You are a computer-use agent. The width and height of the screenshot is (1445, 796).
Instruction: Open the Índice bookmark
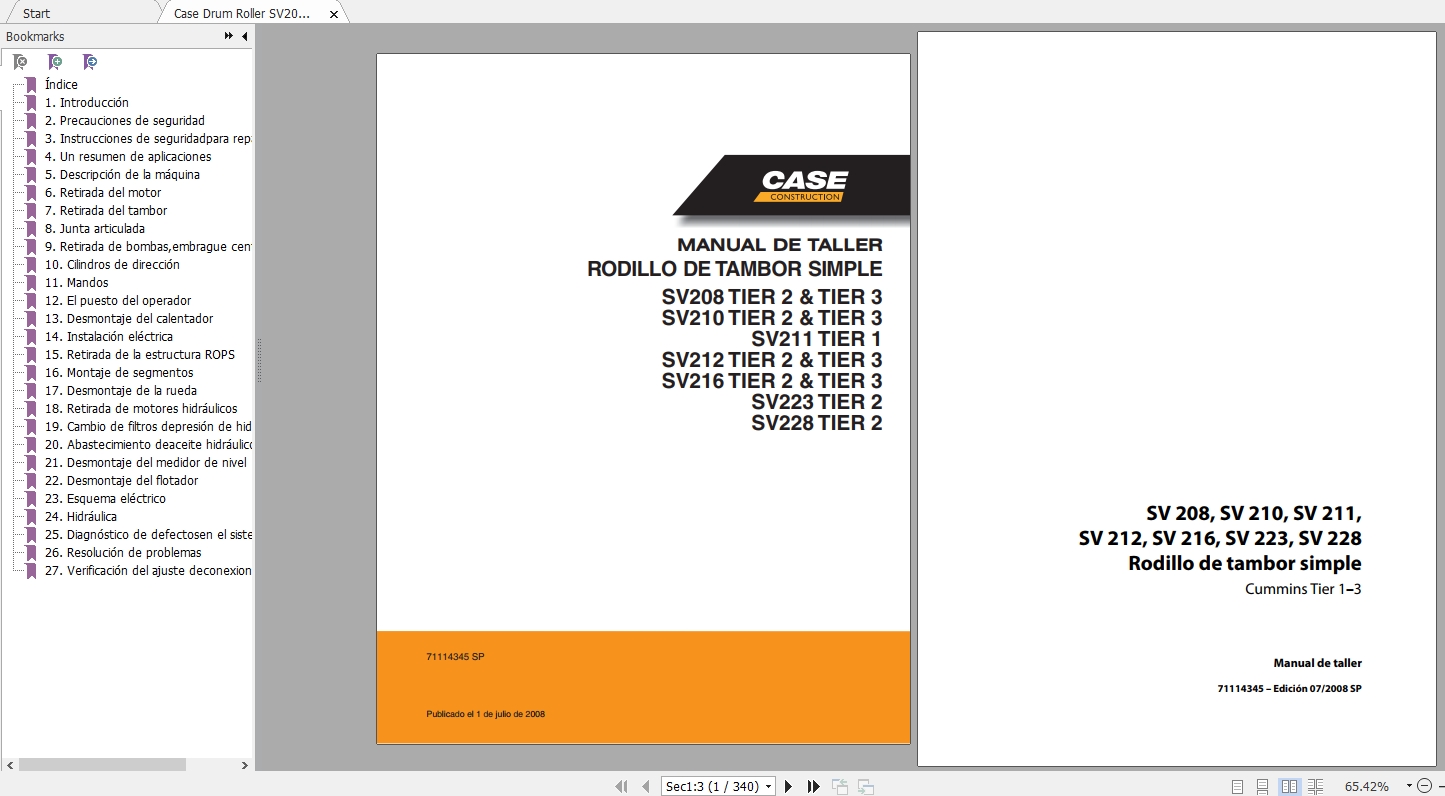point(61,85)
